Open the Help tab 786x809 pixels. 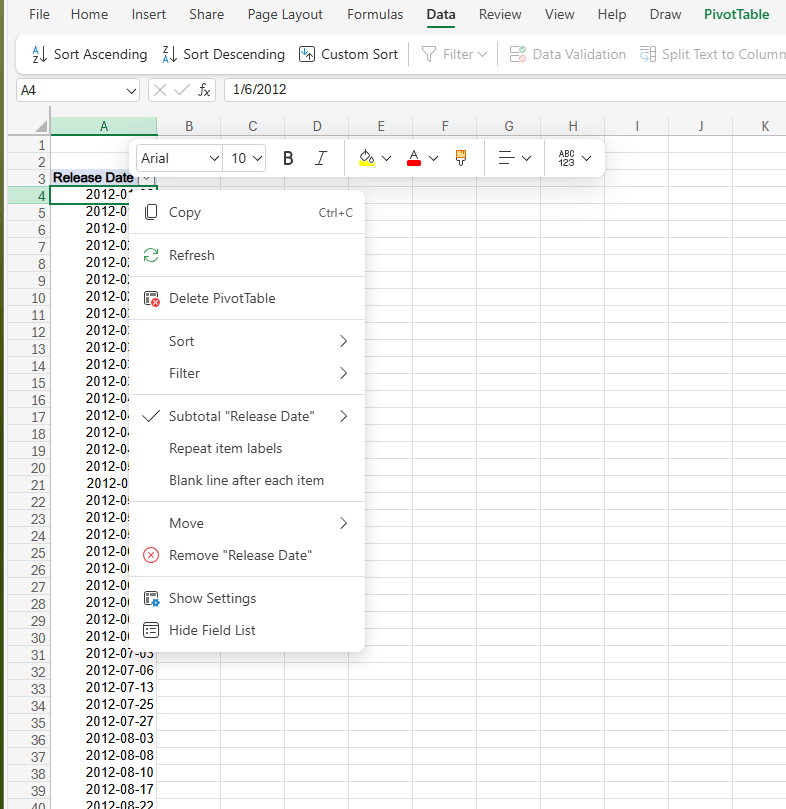point(612,14)
